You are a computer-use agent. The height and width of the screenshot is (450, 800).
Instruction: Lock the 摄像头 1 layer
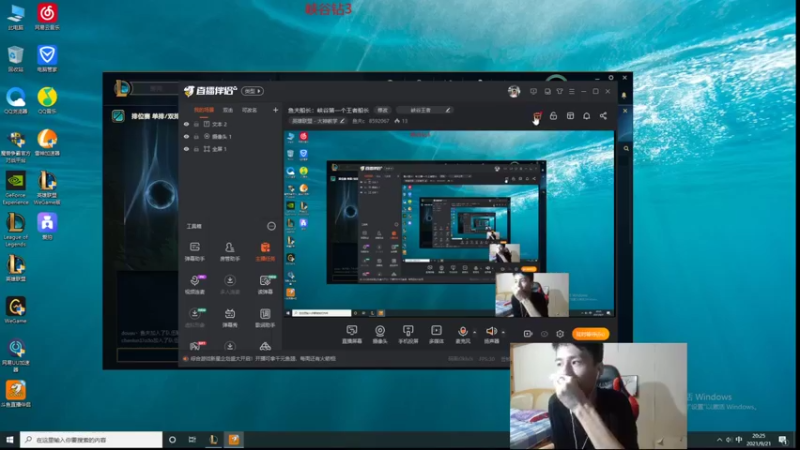coord(196,136)
